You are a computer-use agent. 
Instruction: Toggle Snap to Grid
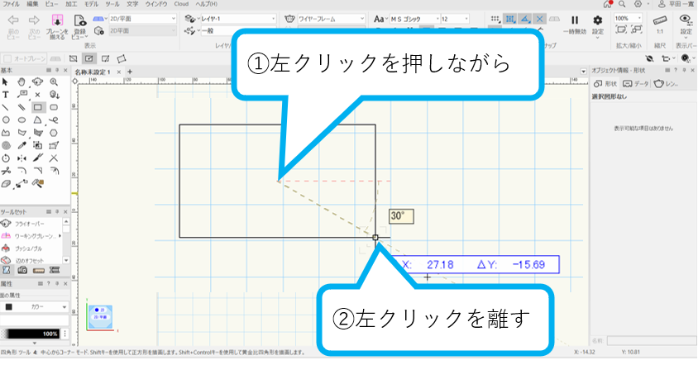[495, 19]
